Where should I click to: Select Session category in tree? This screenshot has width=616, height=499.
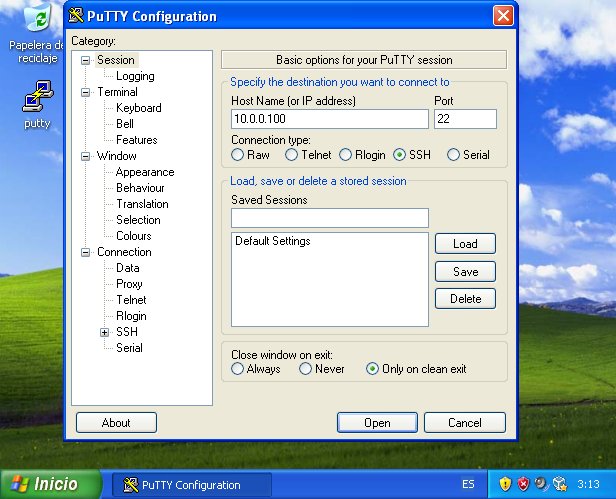pos(116,60)
